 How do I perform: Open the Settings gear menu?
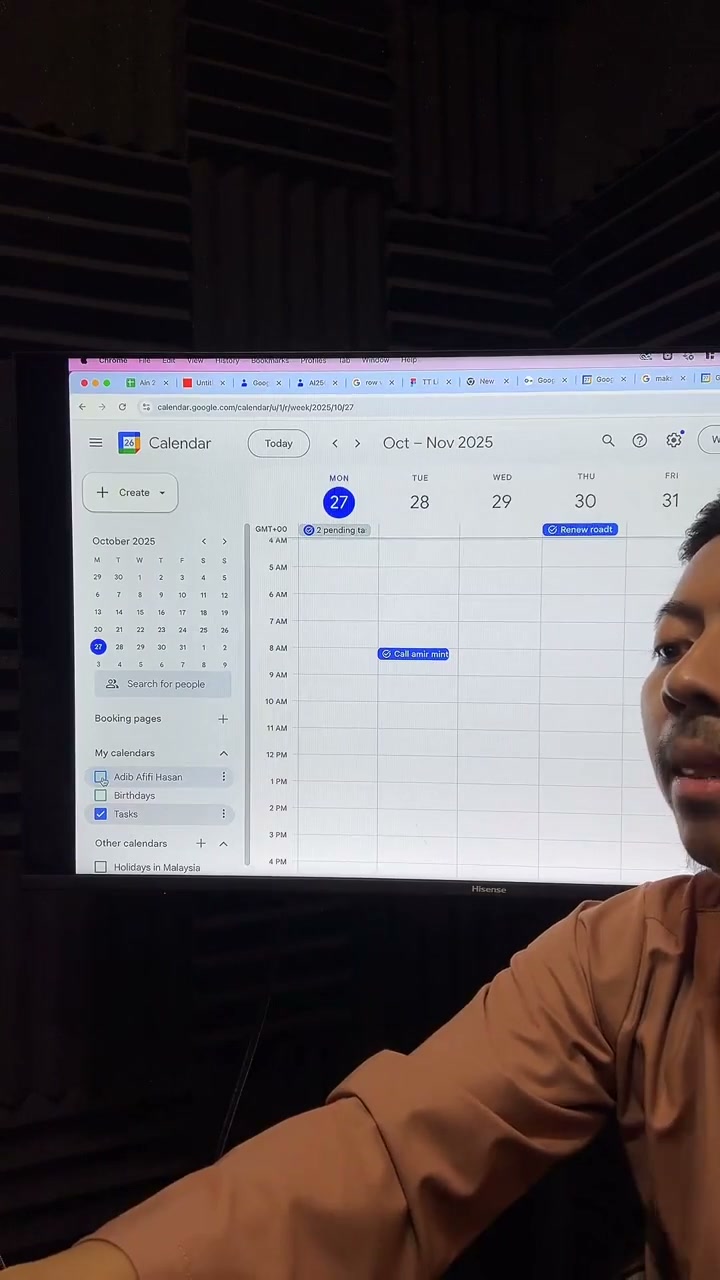[674, 440]
